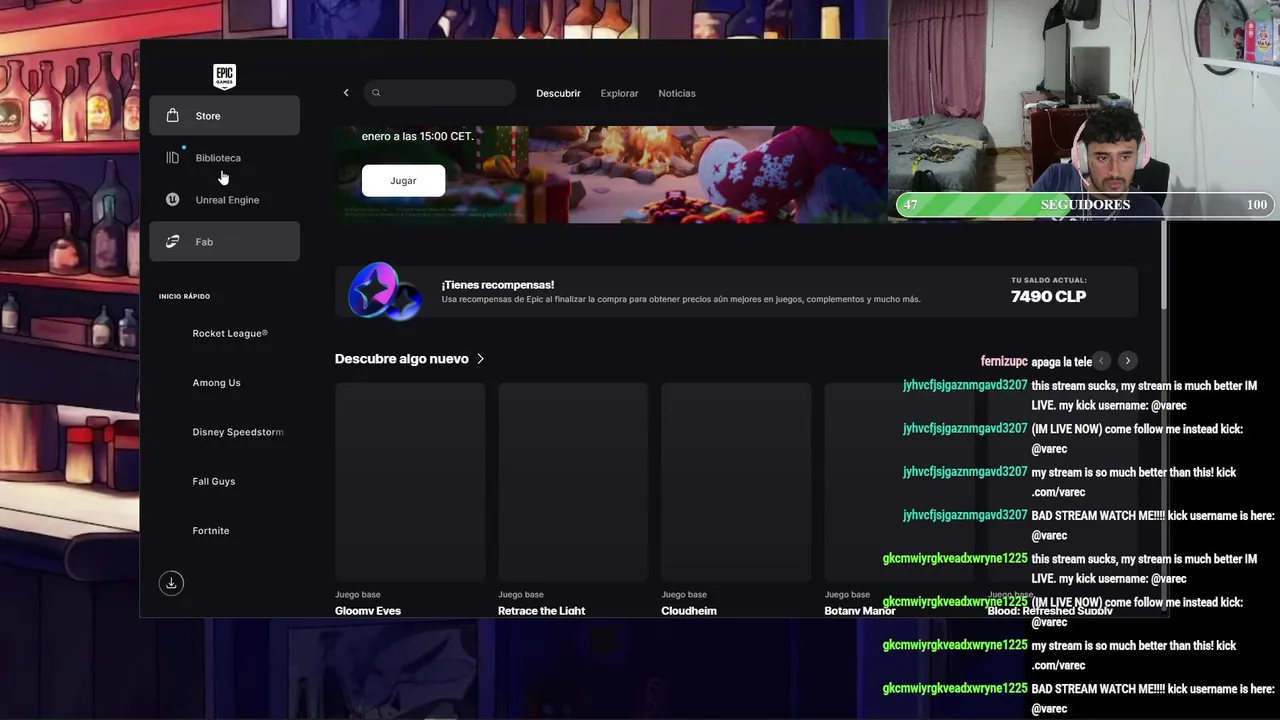Click carousel previous arrow button
This screenshot has width=1280, height=720.
tap(1101, 361)
